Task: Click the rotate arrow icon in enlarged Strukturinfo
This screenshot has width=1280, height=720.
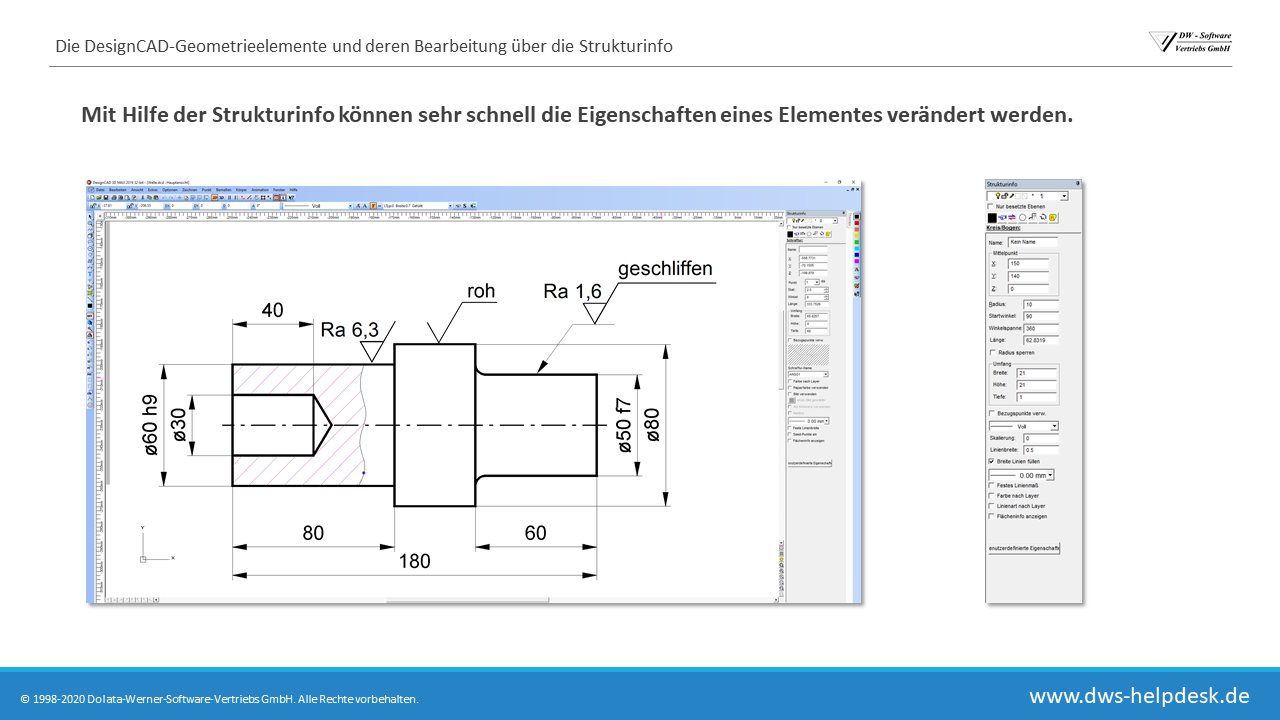Action: click(x=1043, y=217)
